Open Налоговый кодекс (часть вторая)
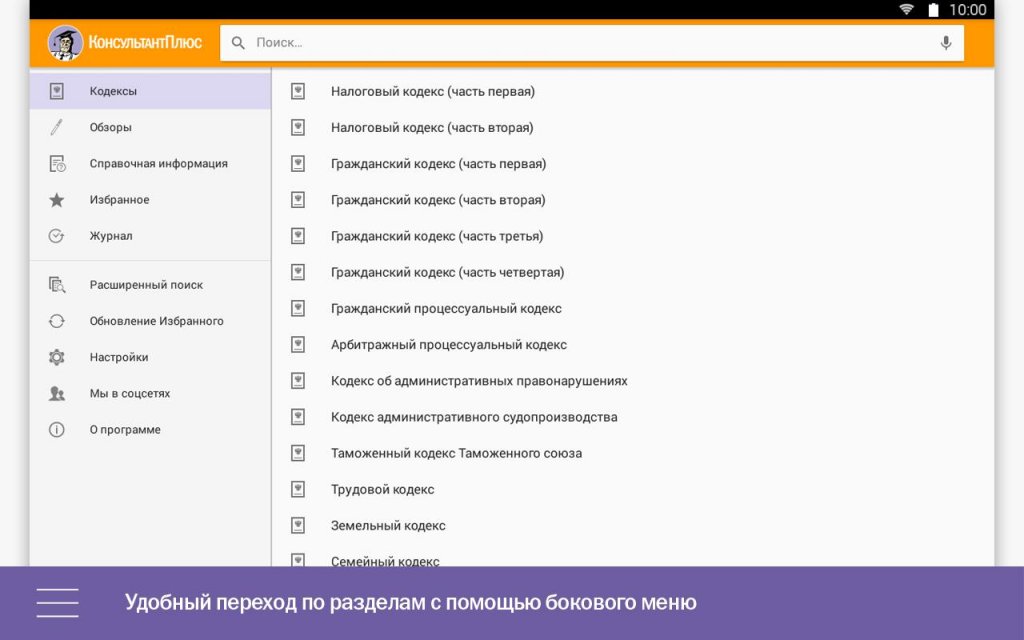 [633, 127]
